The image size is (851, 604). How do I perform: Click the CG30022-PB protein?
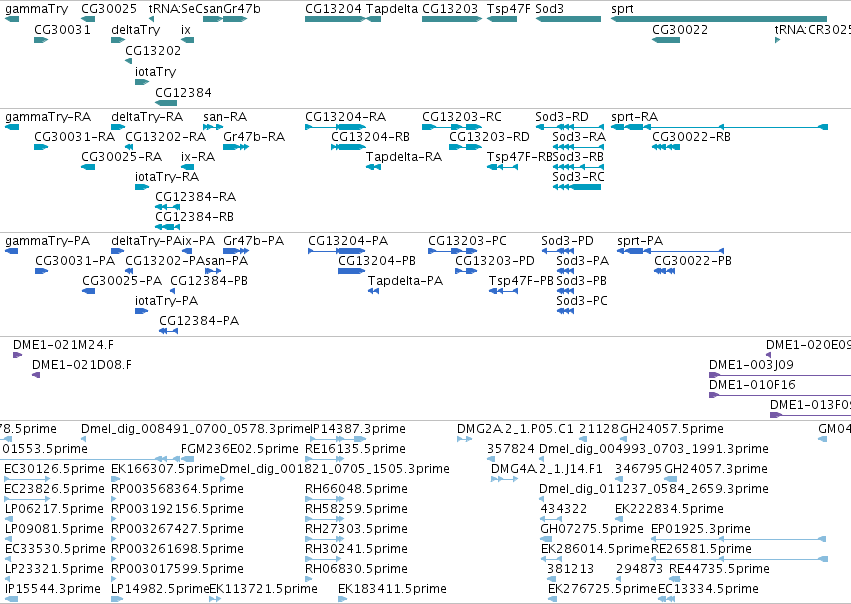(x=665, y=271)
